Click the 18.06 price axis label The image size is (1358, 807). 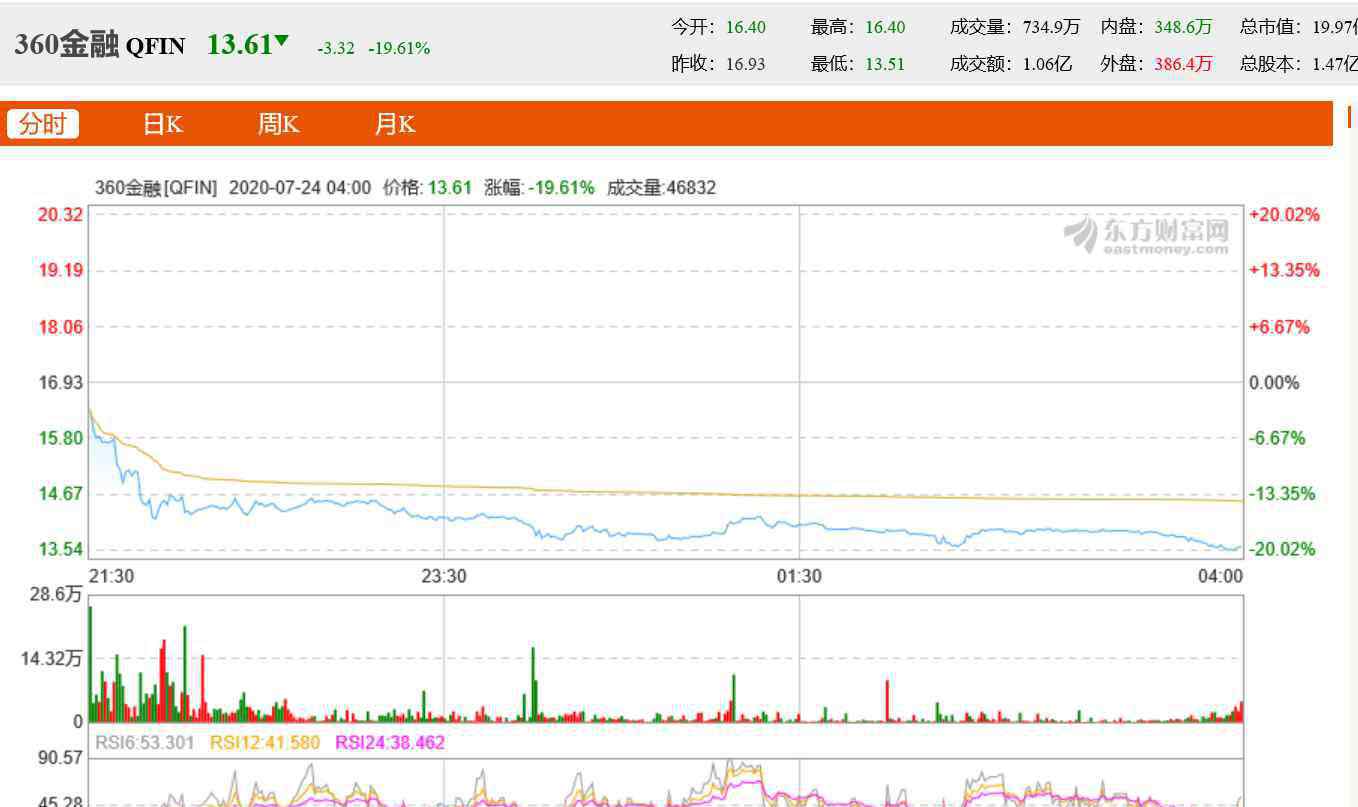click(60, 327)
